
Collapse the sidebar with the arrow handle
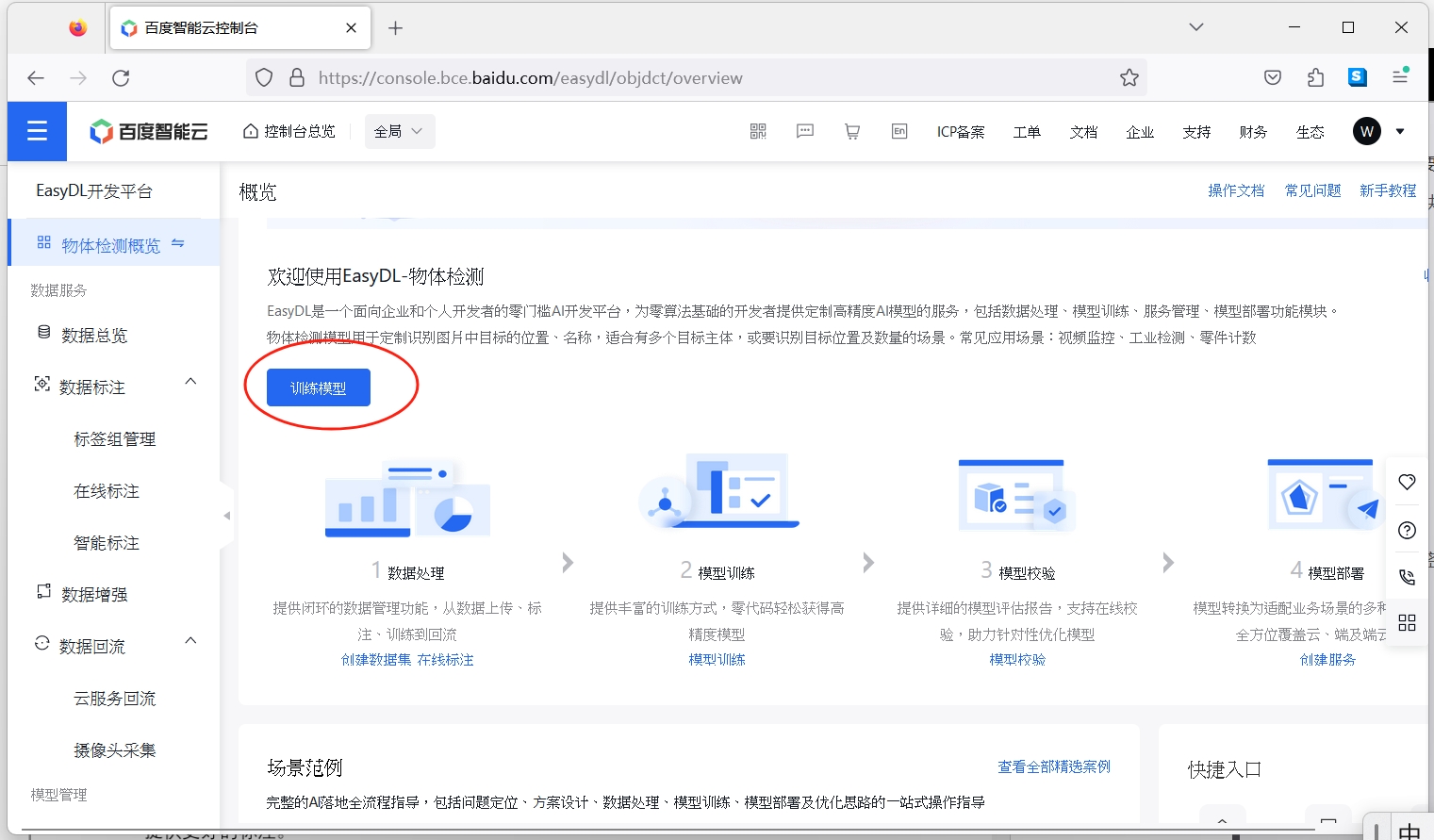226,516
